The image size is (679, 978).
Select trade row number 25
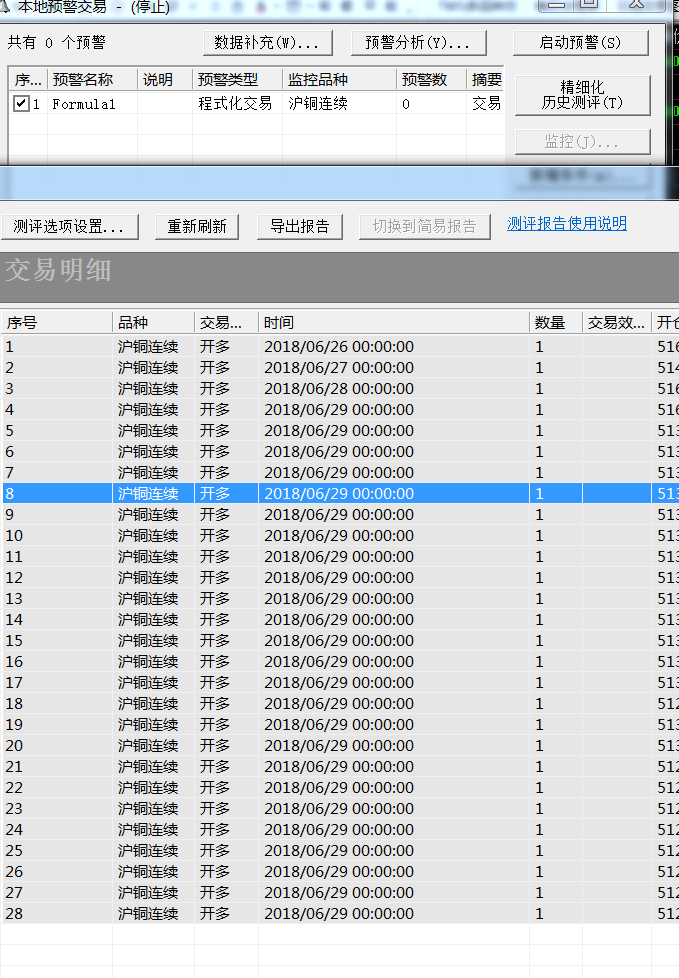pos(339,851)
